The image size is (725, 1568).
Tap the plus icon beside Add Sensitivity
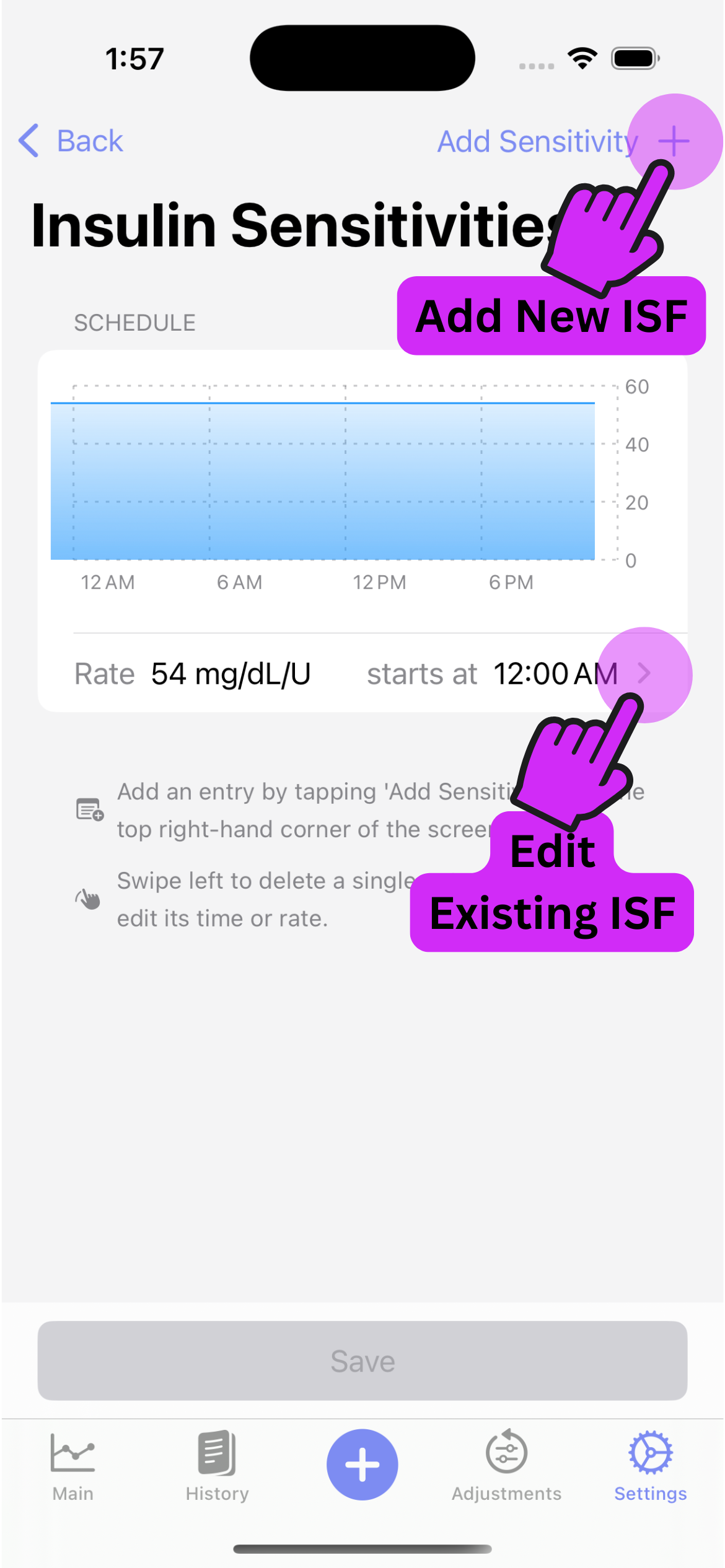point(674,141)
